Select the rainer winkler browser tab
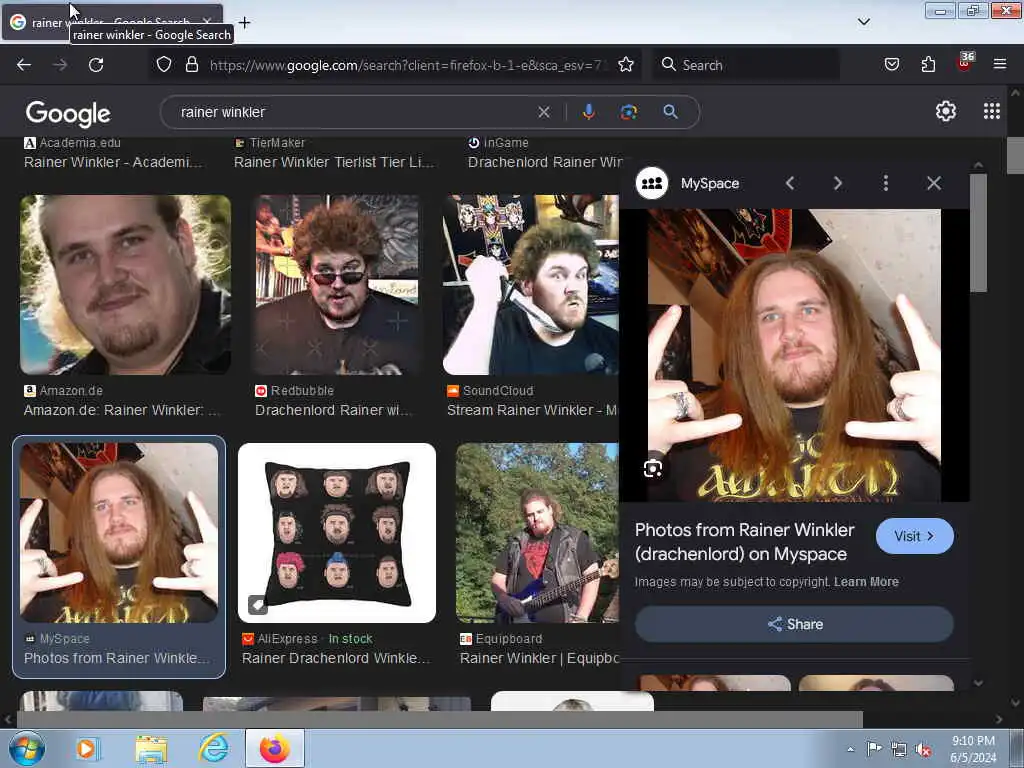Viewport: 1024px width, 768px height. (112, 22)
